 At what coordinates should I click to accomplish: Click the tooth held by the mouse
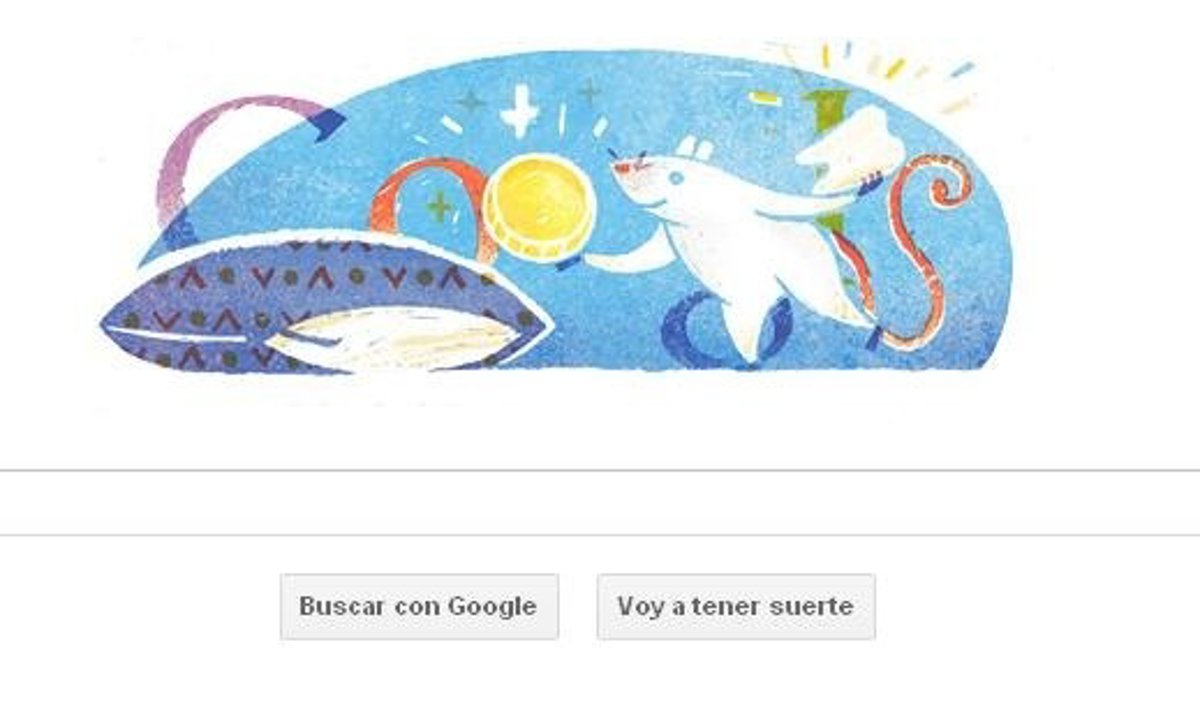pyautogui.click(x=850, y=150)
